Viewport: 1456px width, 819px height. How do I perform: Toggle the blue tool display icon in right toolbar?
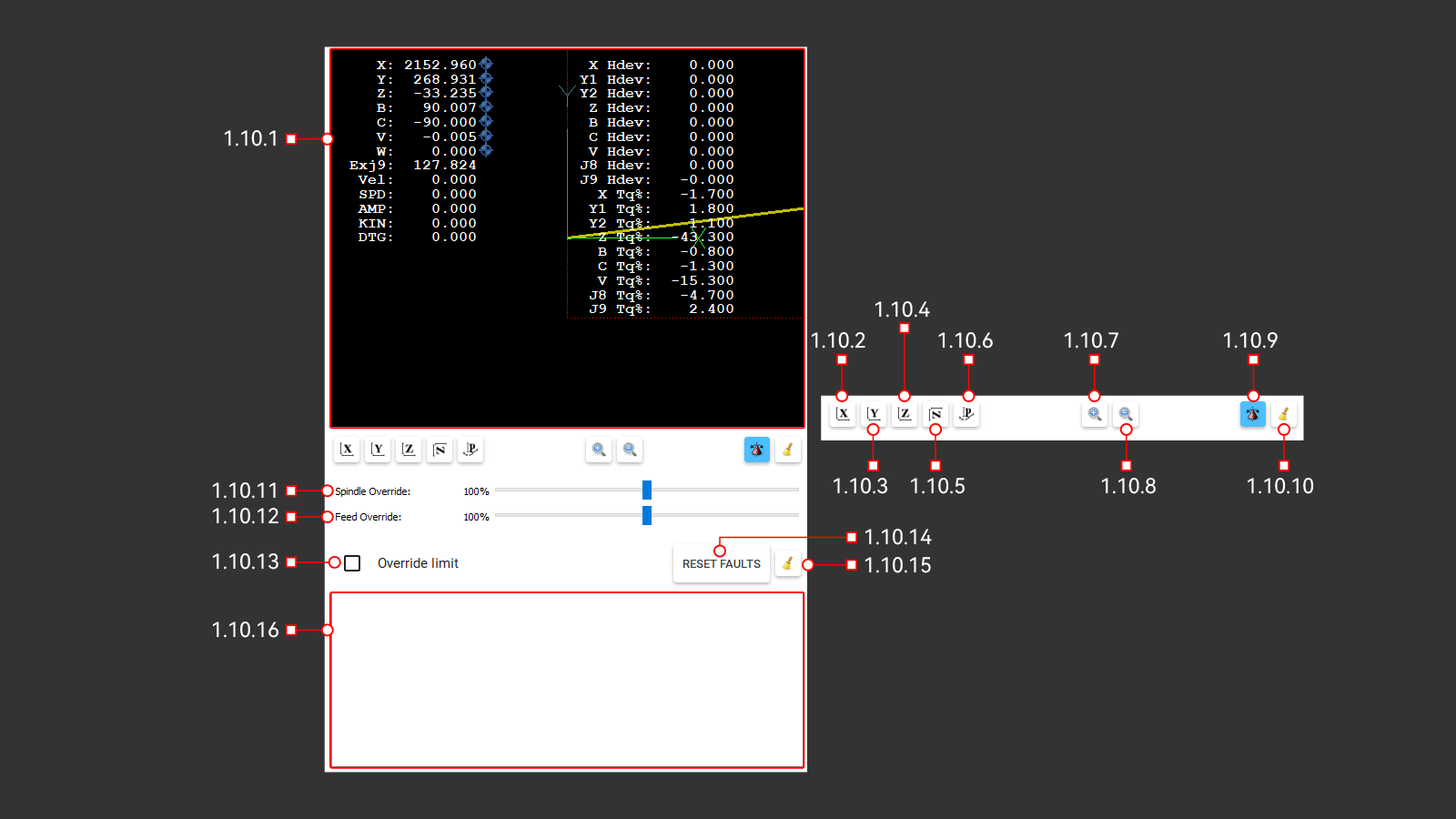[x=1252, y=414]
